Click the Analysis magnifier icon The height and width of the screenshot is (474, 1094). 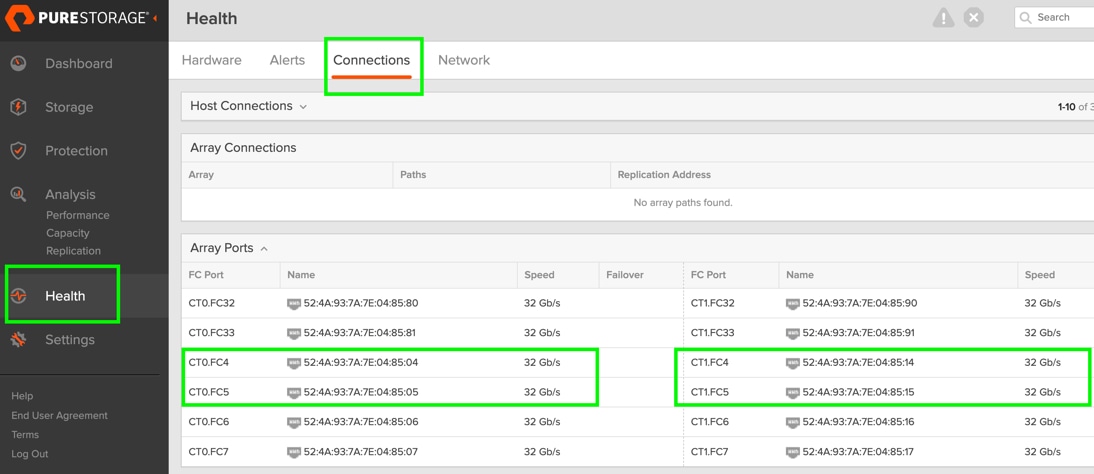(x=19, y=194)
